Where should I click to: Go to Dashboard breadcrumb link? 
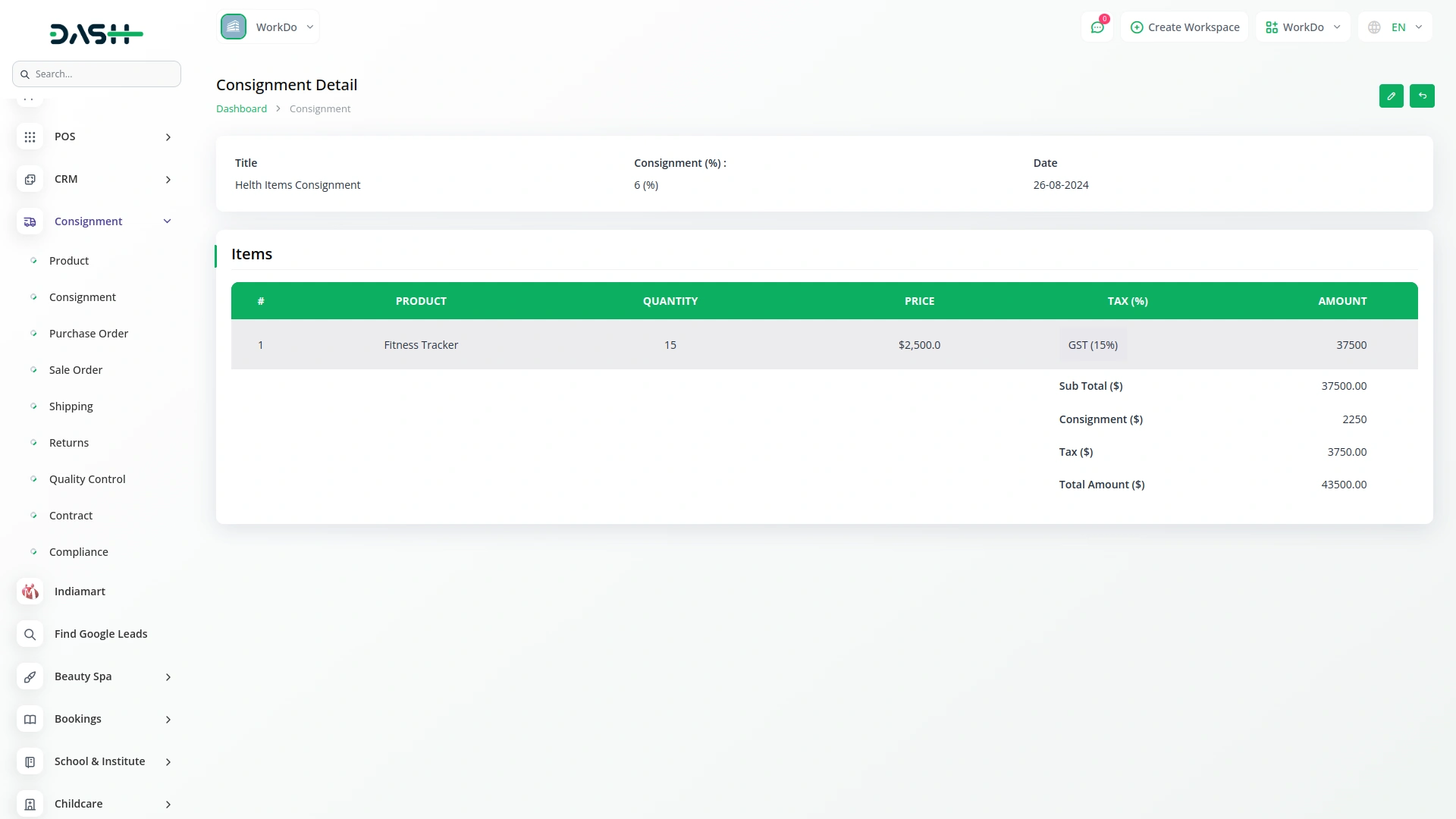pyautogui.click(x=241, y=109)
